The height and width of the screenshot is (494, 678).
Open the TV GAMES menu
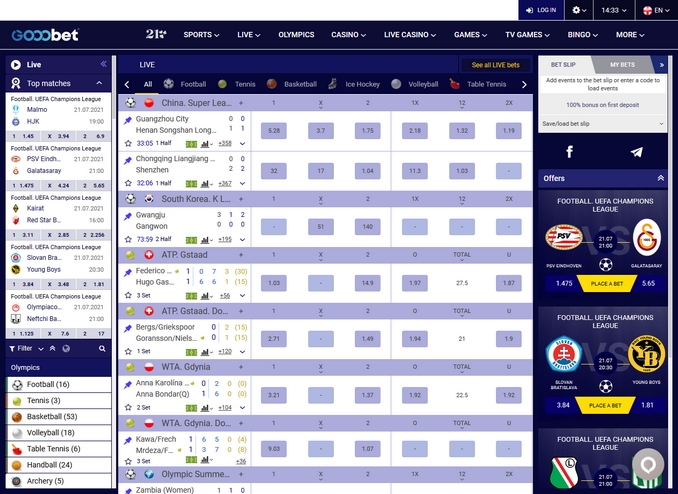(528, 35)
